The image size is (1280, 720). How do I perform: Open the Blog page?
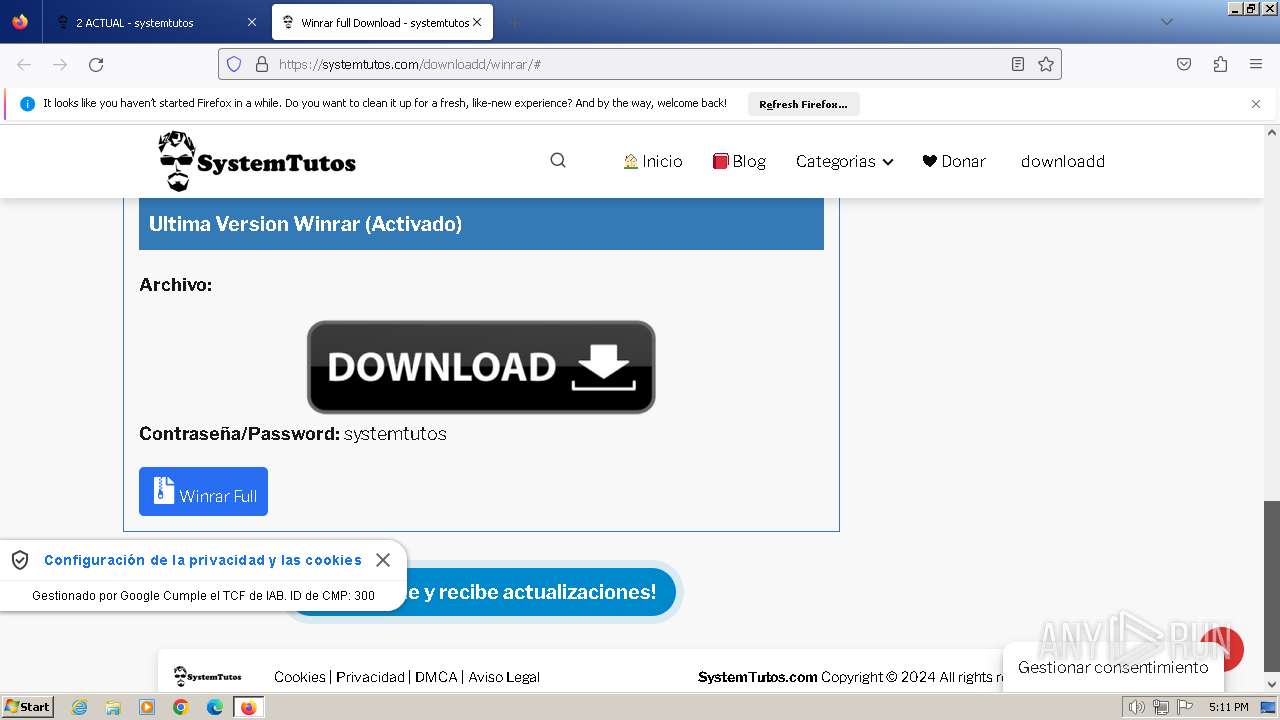click(x=739, y=161)
